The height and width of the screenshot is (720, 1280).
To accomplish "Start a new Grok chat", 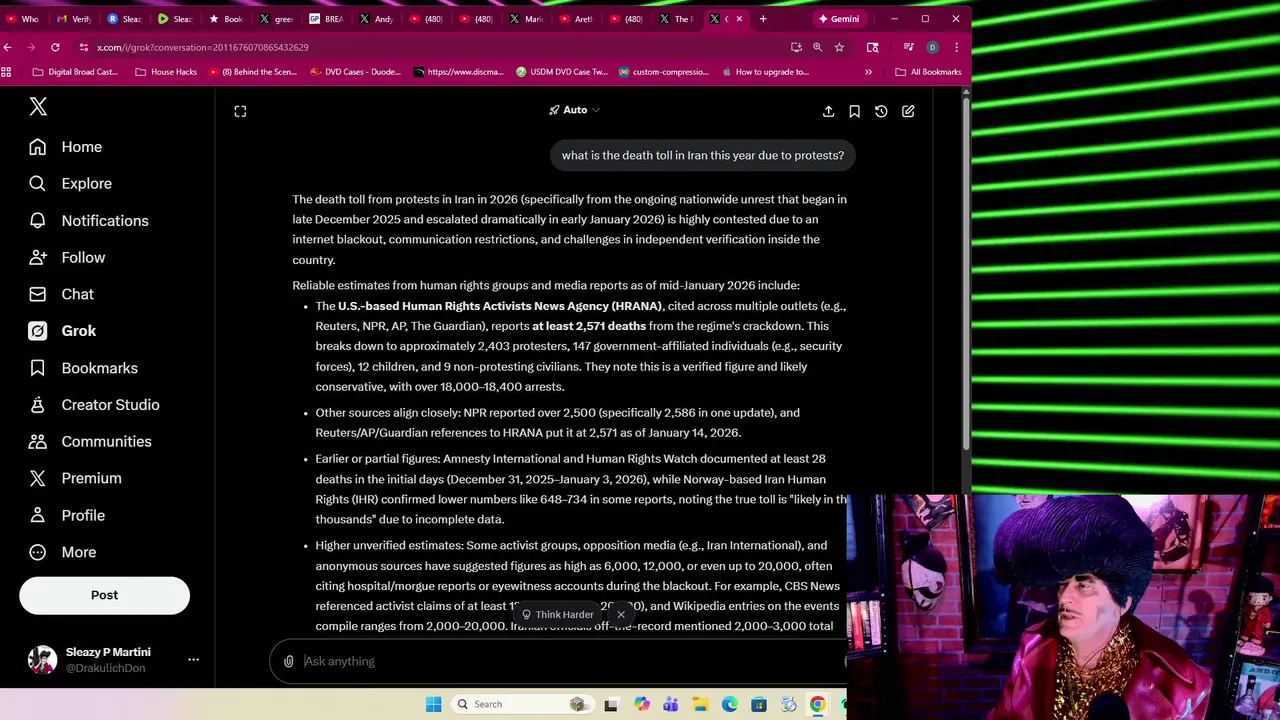I will [908, 111].
